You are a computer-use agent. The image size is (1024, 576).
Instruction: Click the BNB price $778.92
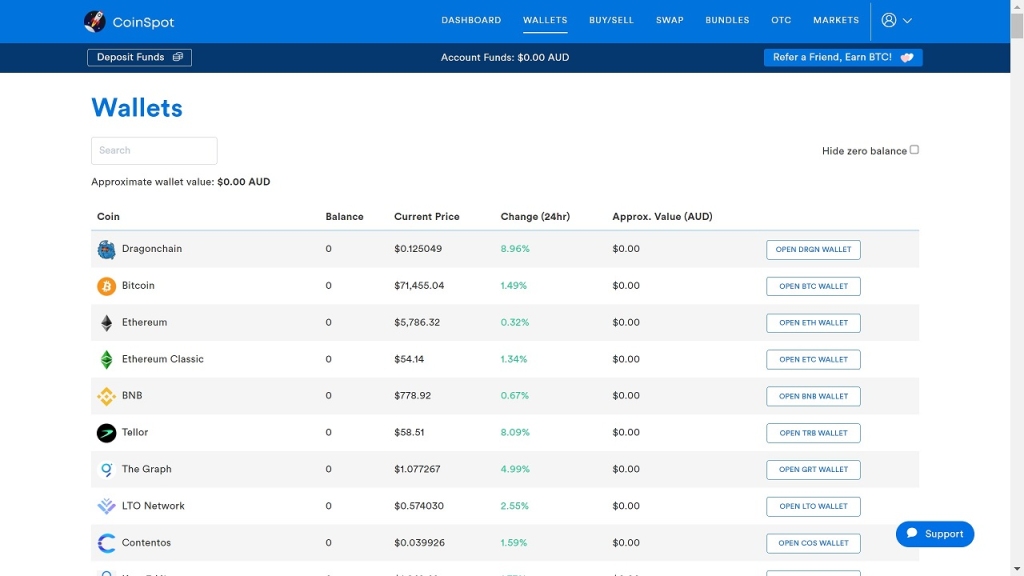[x=412, y=396]
